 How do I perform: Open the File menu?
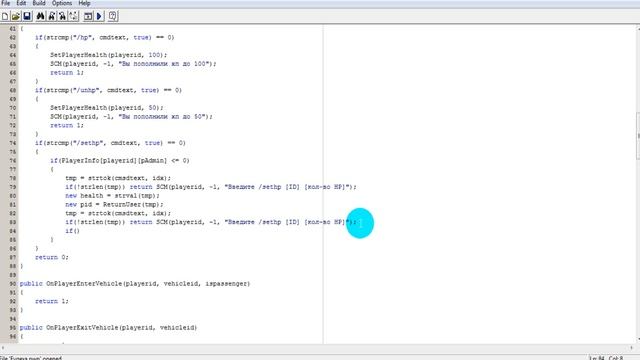click(6, 3)
